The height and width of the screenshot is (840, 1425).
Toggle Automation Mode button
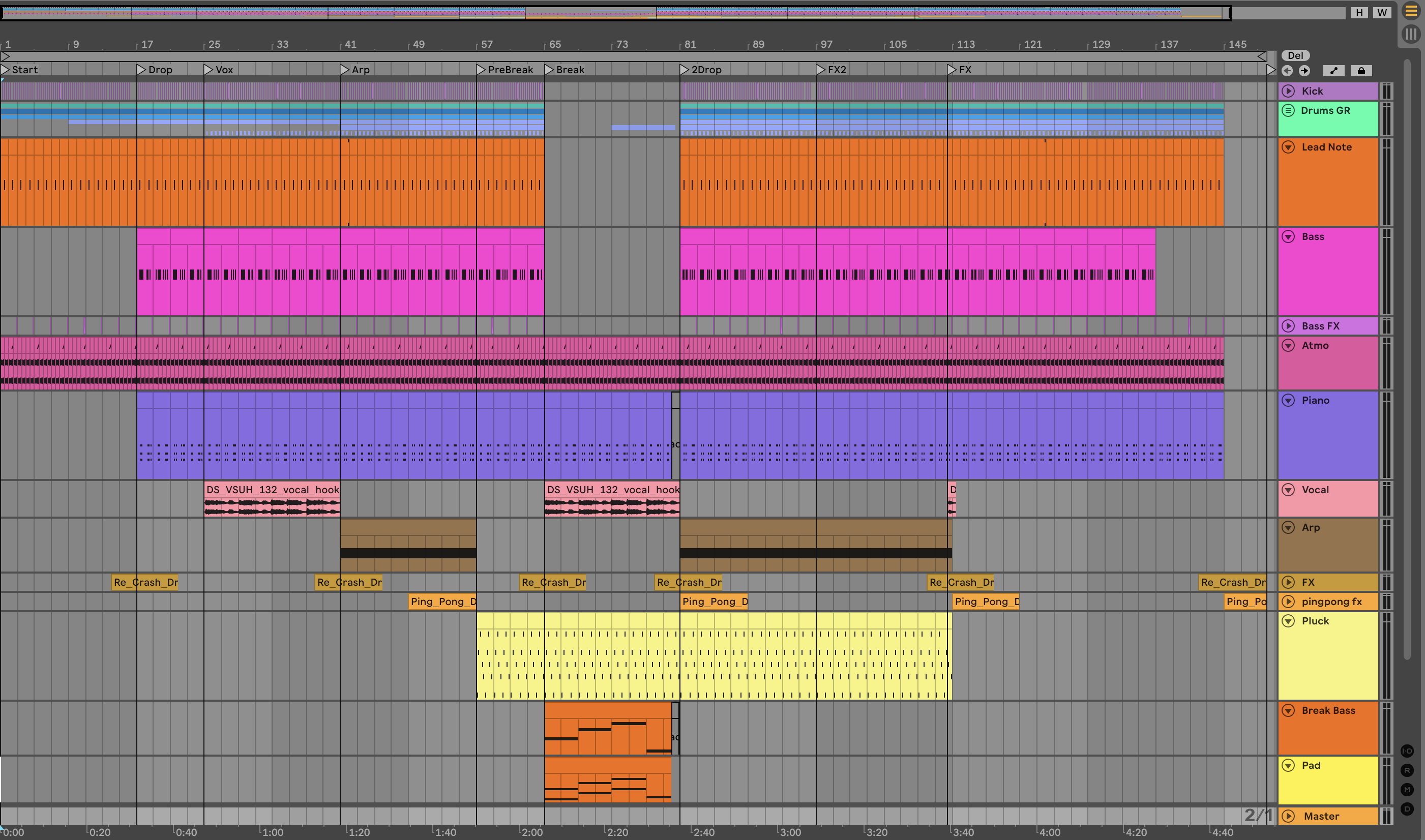coord(1333,71)
